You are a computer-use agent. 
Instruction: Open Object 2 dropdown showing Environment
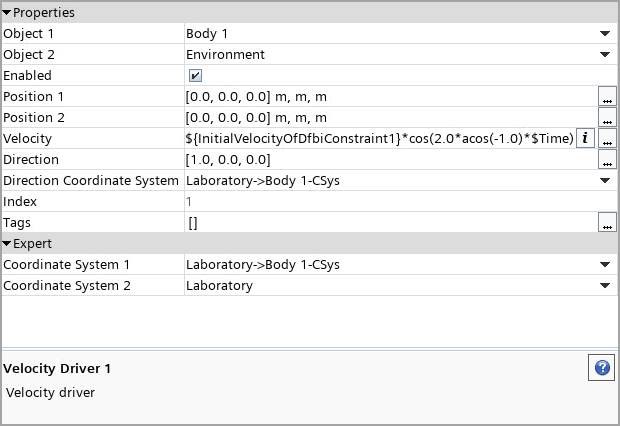(605, 55)
